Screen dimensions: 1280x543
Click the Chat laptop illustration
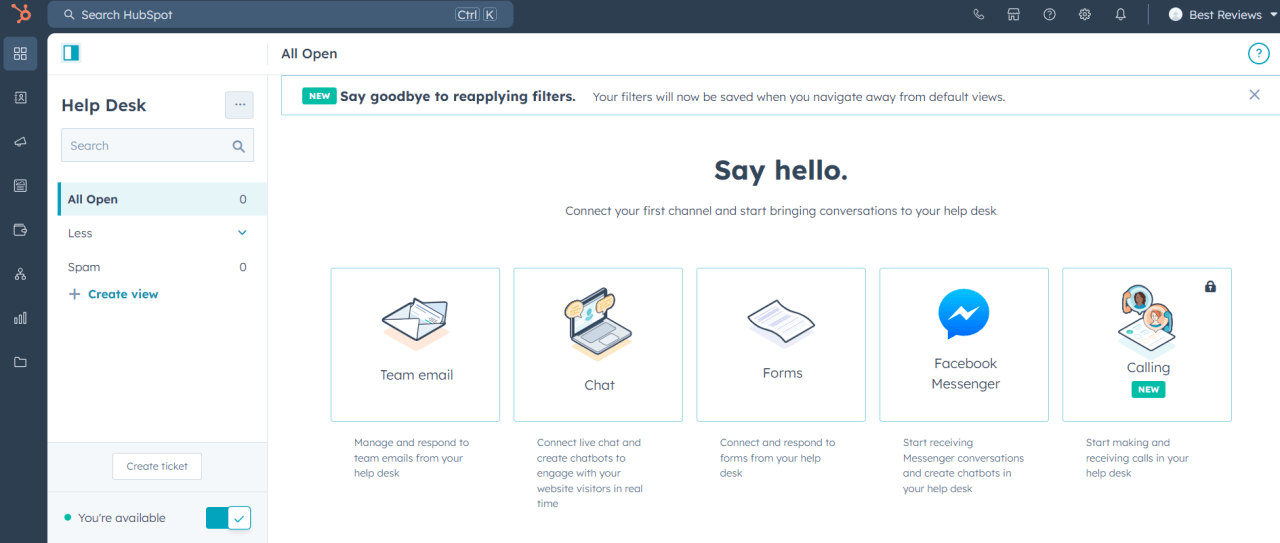click(599, 325)
